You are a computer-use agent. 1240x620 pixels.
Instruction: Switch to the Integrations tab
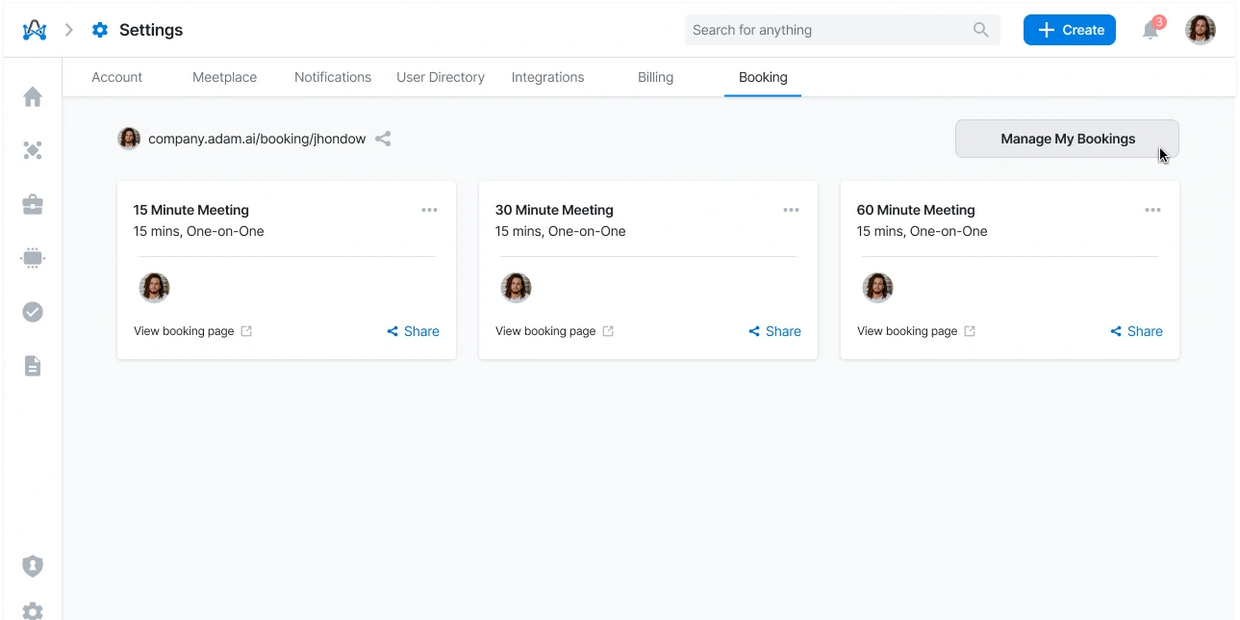(x=547, y=77)
